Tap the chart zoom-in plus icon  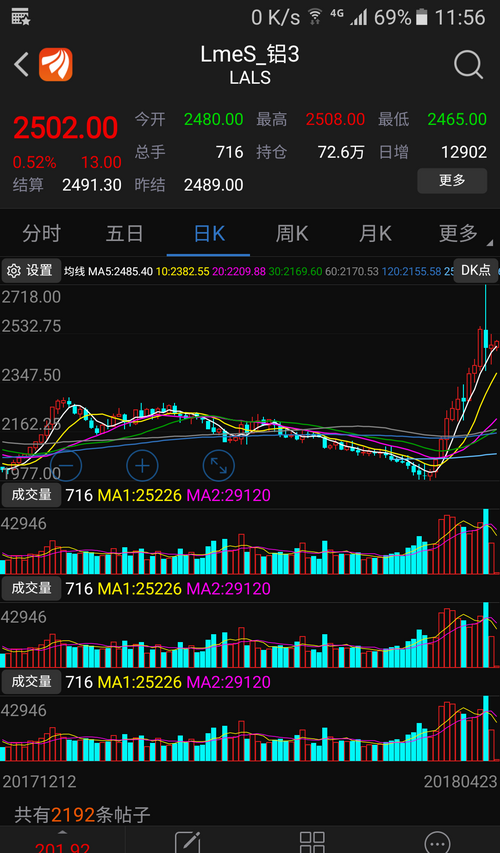point(143,466)
